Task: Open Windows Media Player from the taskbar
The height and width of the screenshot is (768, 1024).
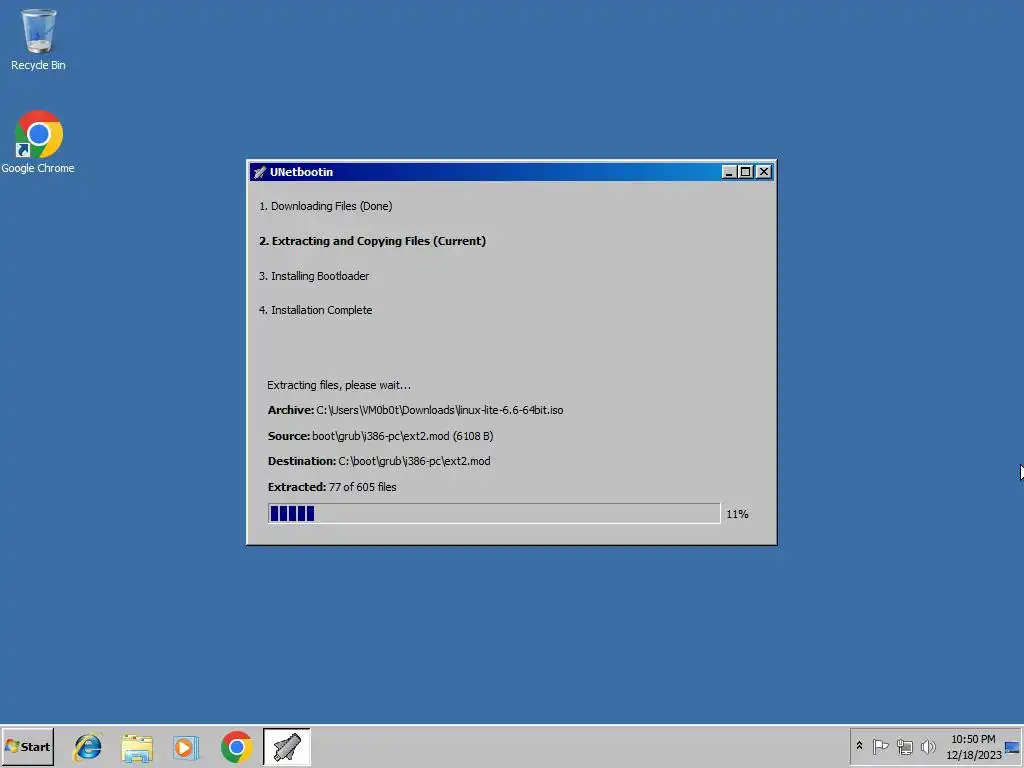Action: click(186, 747)
